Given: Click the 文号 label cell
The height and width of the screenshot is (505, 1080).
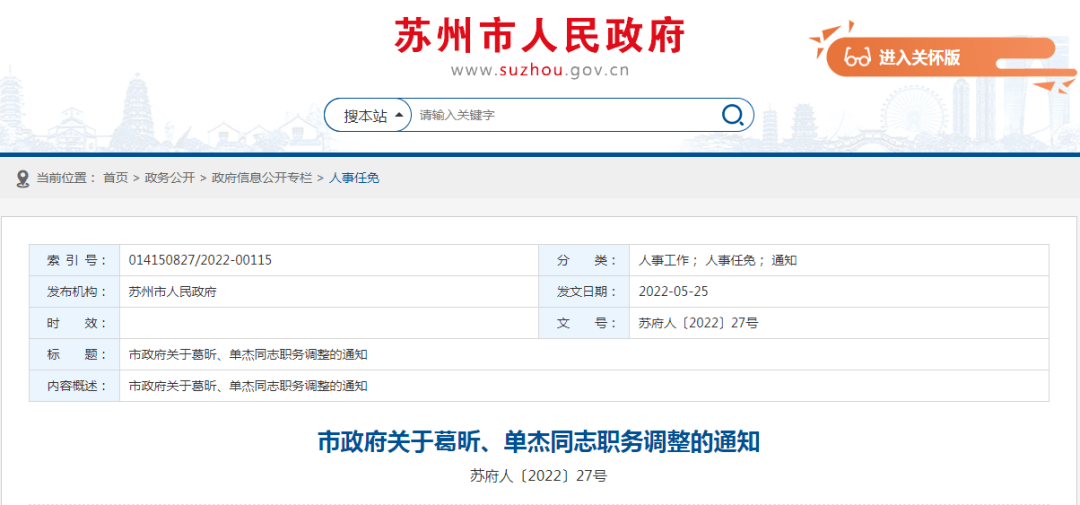Looking at the screenshot, I should point(584,323).
